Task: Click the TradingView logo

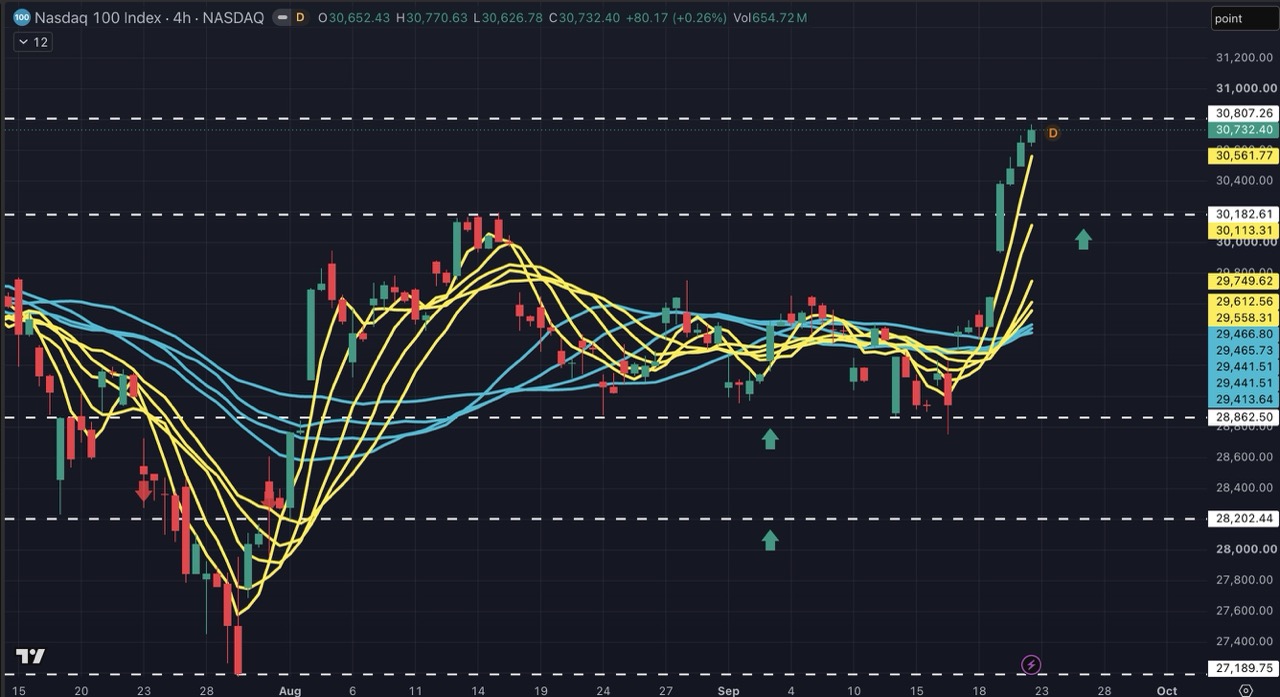Action: coord(30,657)
